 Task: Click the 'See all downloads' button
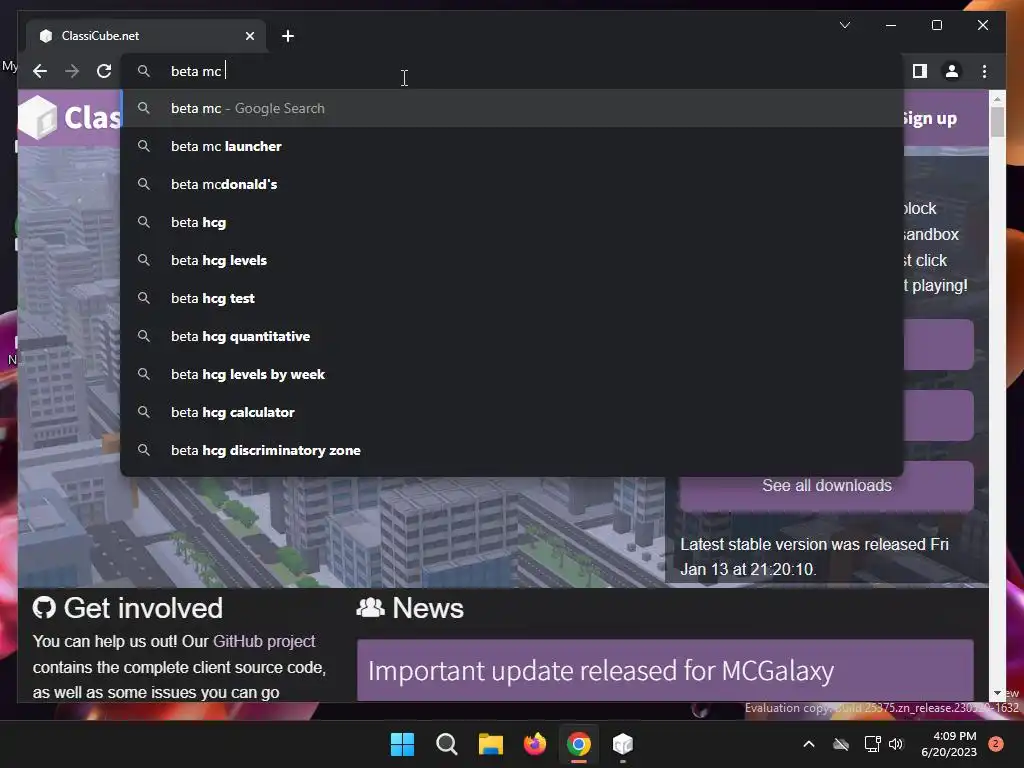(x=826, y=486)
